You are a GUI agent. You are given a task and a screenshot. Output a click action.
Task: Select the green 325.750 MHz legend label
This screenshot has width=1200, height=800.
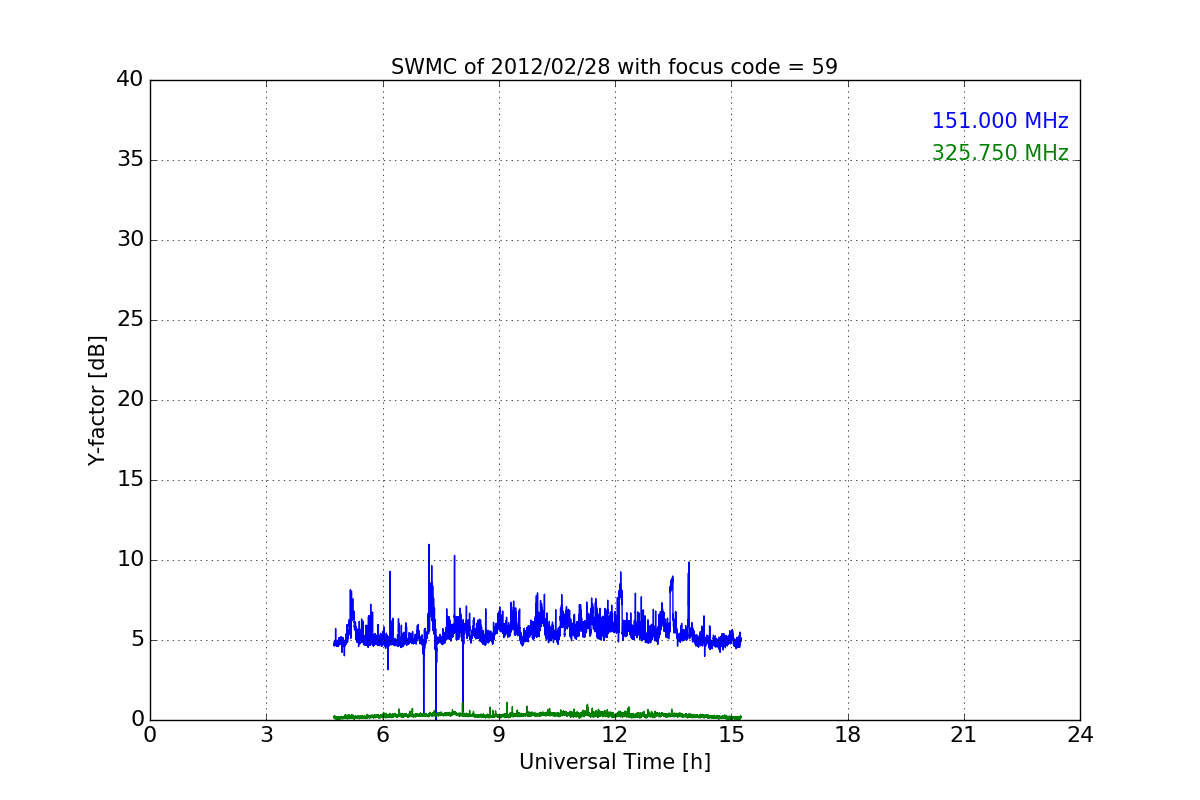point(1000,153)
